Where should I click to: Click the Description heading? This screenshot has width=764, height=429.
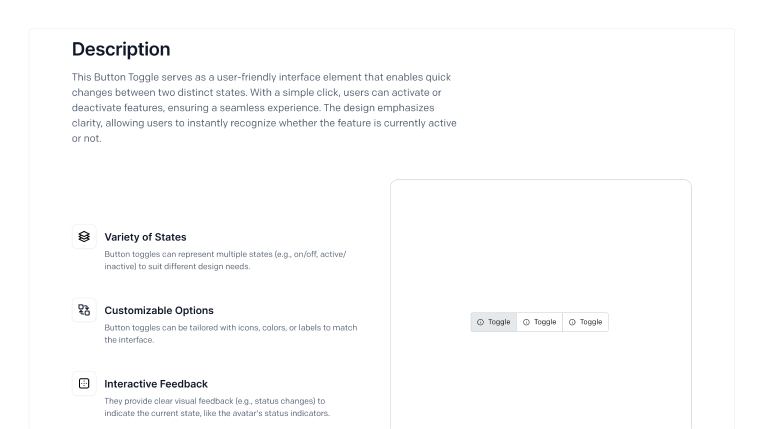121,49
